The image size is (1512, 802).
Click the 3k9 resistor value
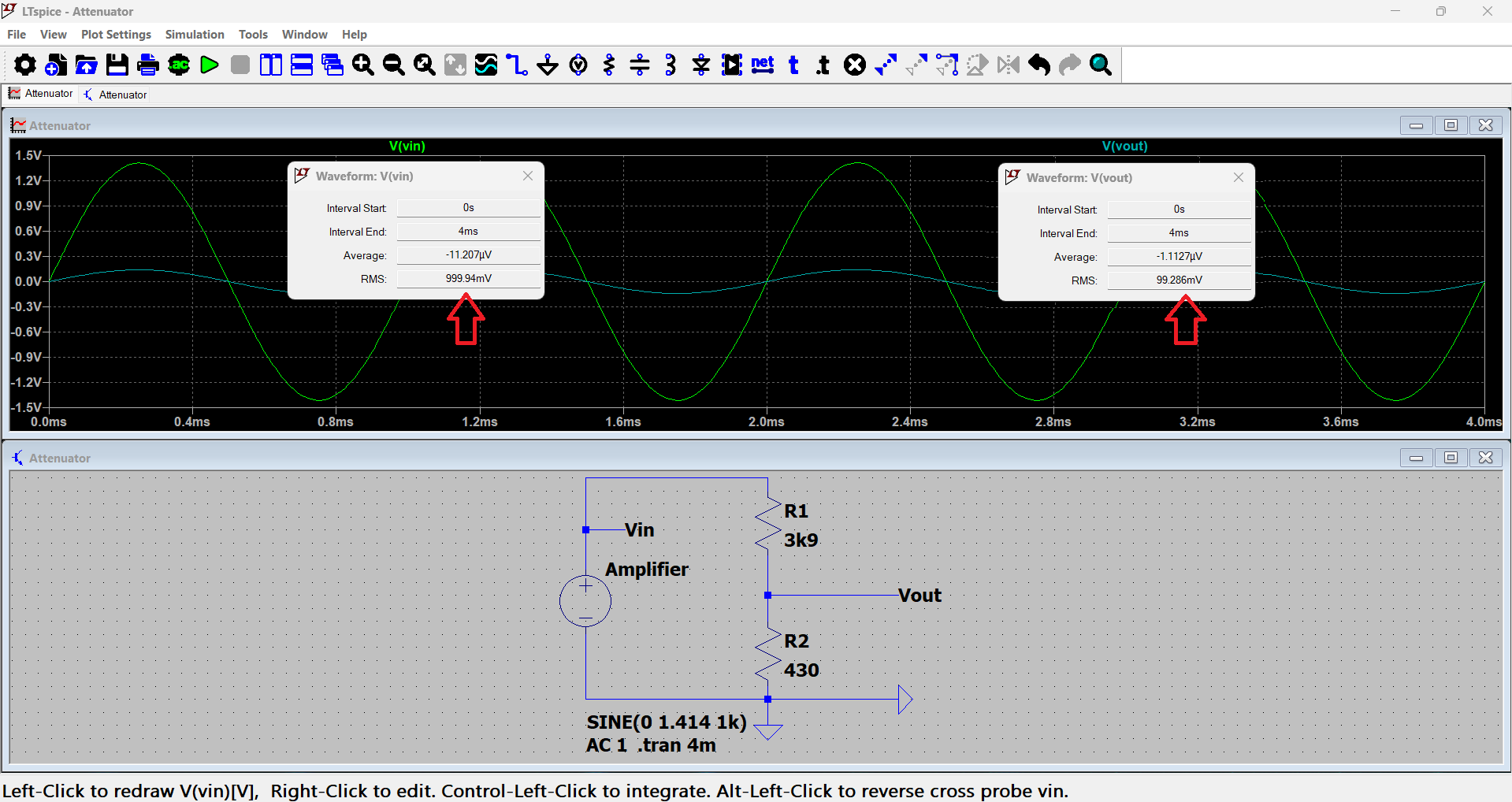[x=801, y=540]
